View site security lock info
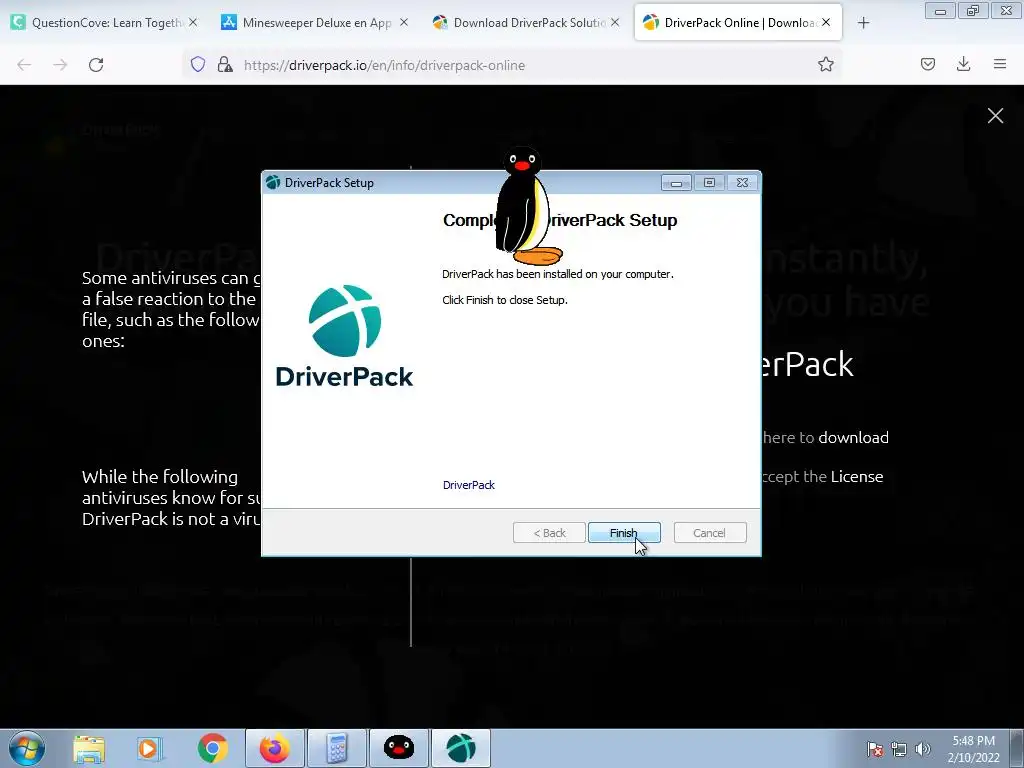1024x768 pixels. [225, 64]
